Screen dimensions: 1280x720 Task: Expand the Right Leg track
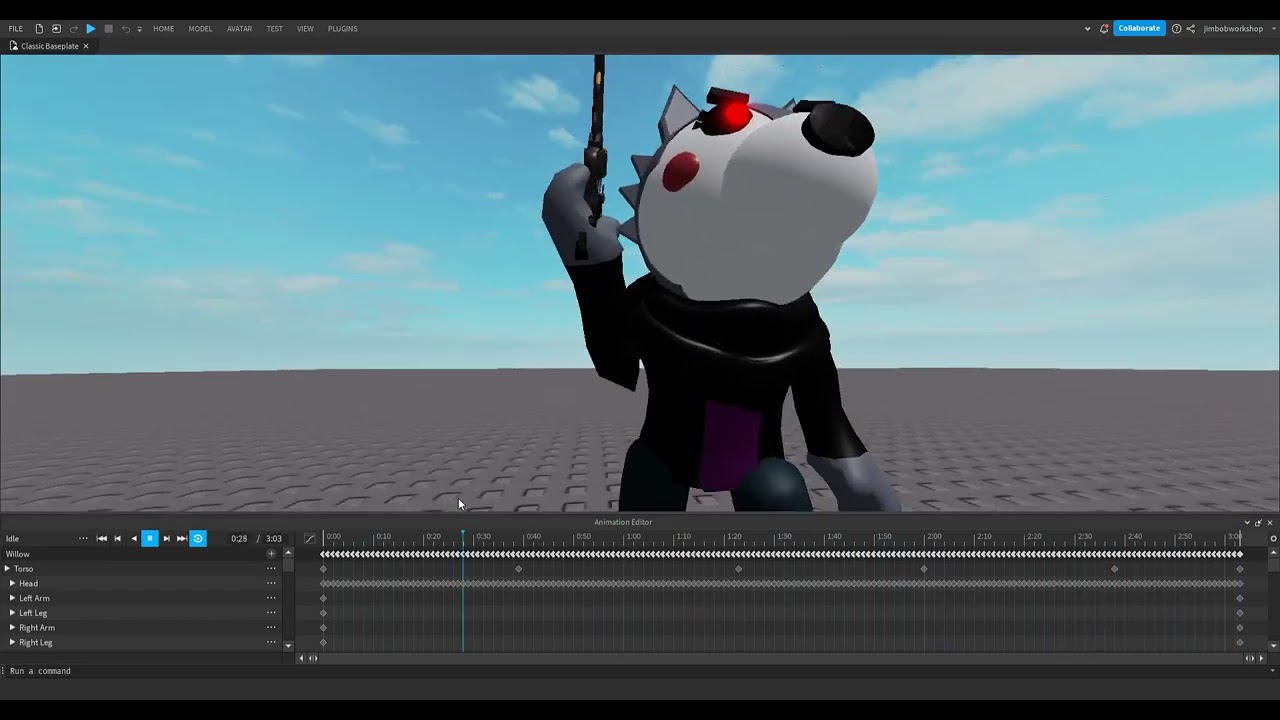coord(12,642)
